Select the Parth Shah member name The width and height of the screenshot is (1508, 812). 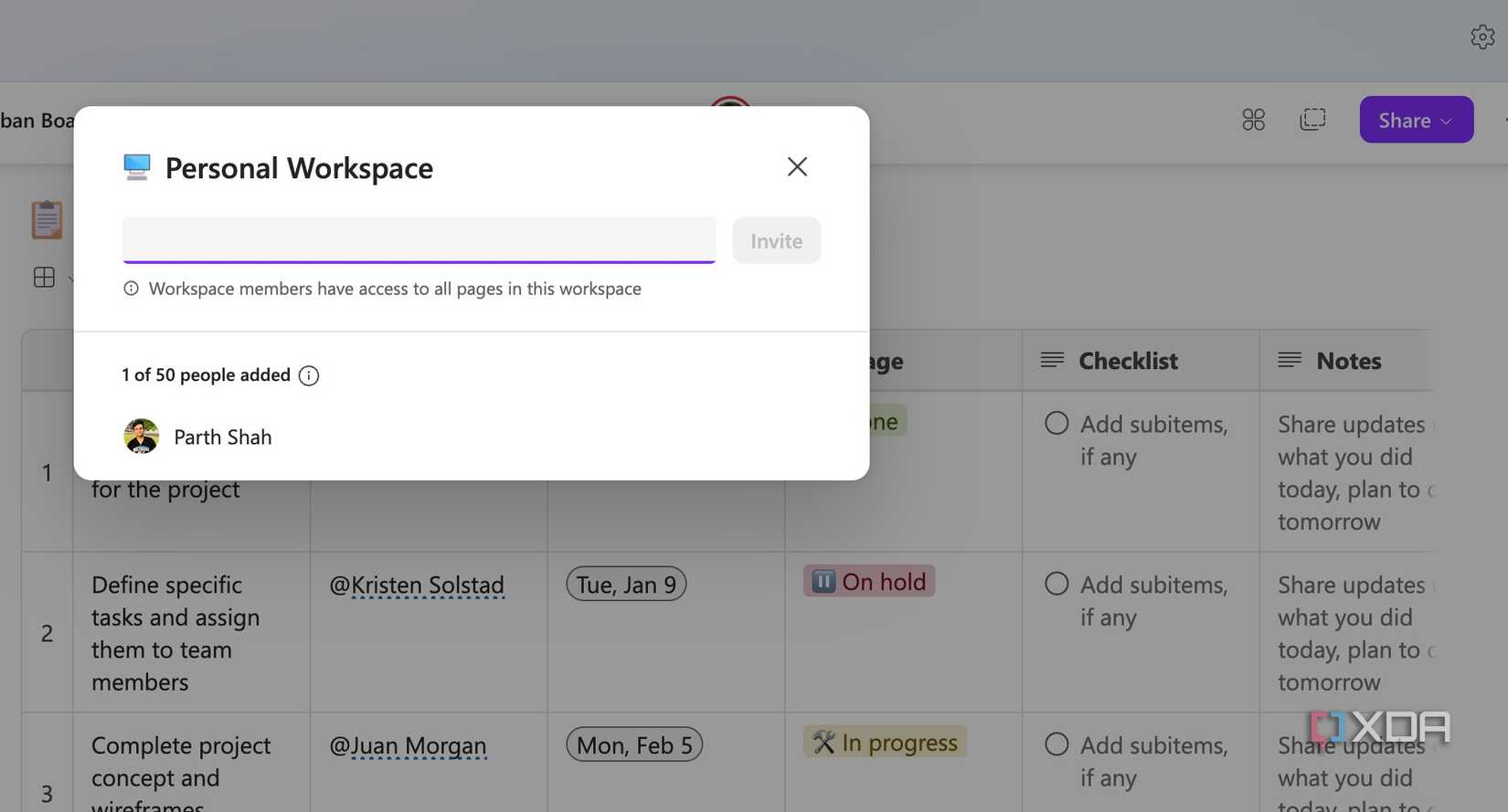coord(223,438)
